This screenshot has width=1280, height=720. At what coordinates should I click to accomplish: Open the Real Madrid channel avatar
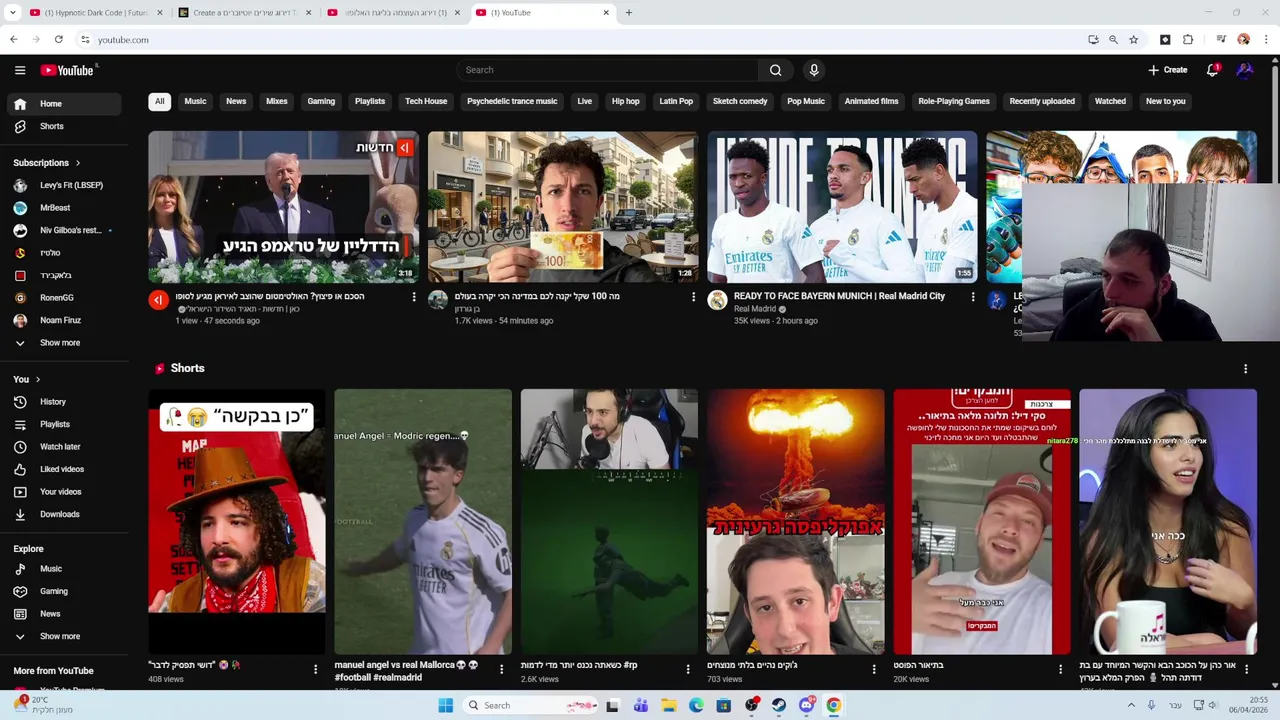coord(717,300)
